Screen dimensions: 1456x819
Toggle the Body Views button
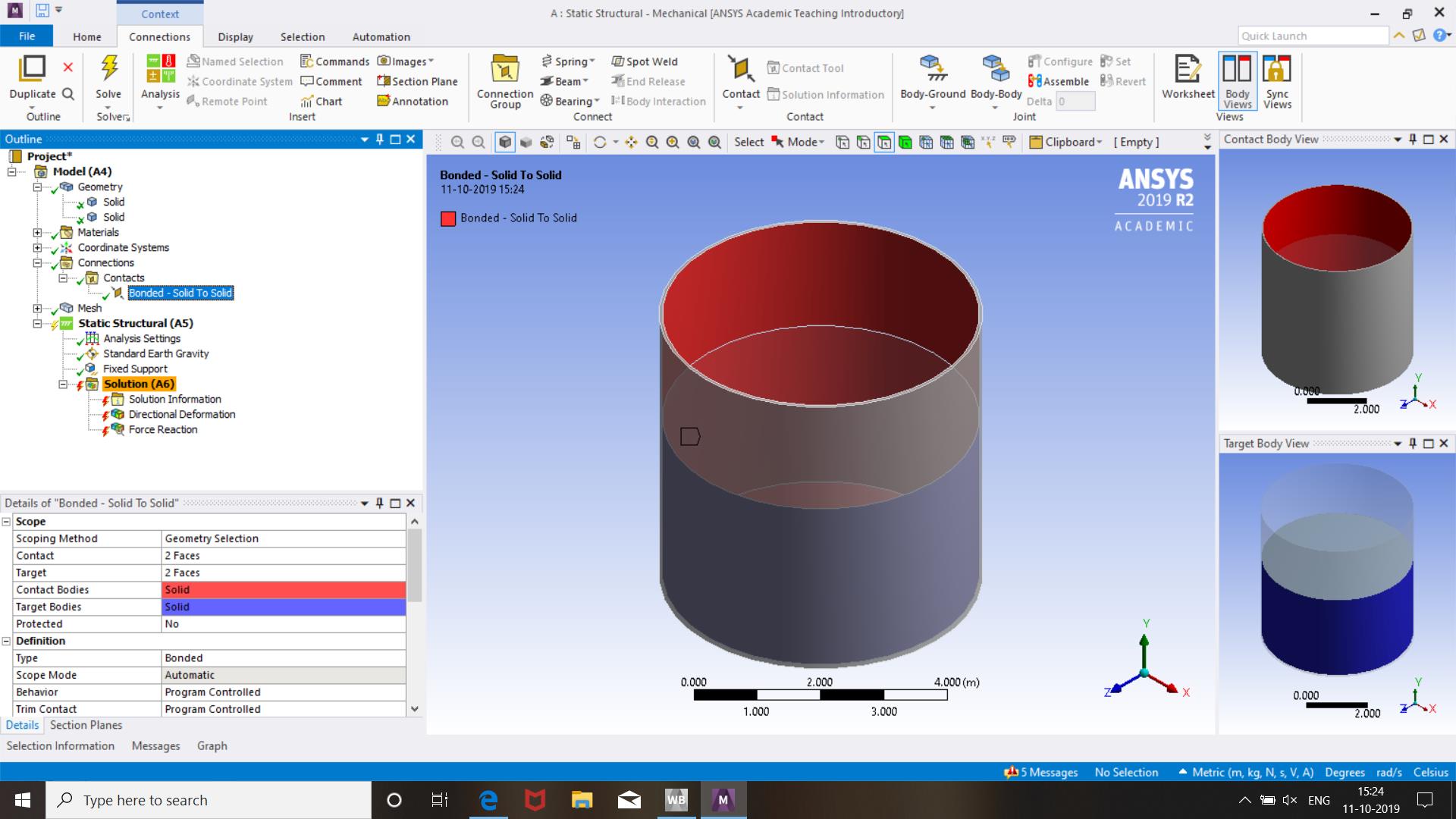coord(1237,80)
